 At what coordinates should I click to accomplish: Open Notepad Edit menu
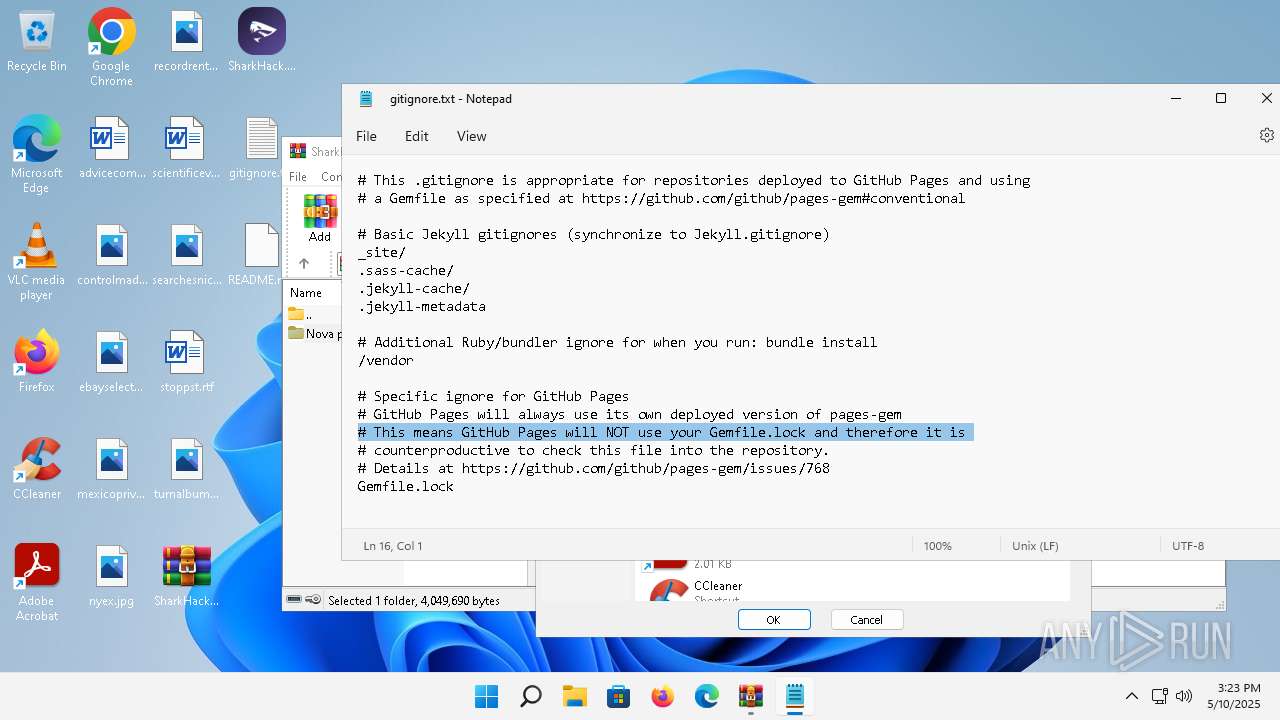pos(417,136)
